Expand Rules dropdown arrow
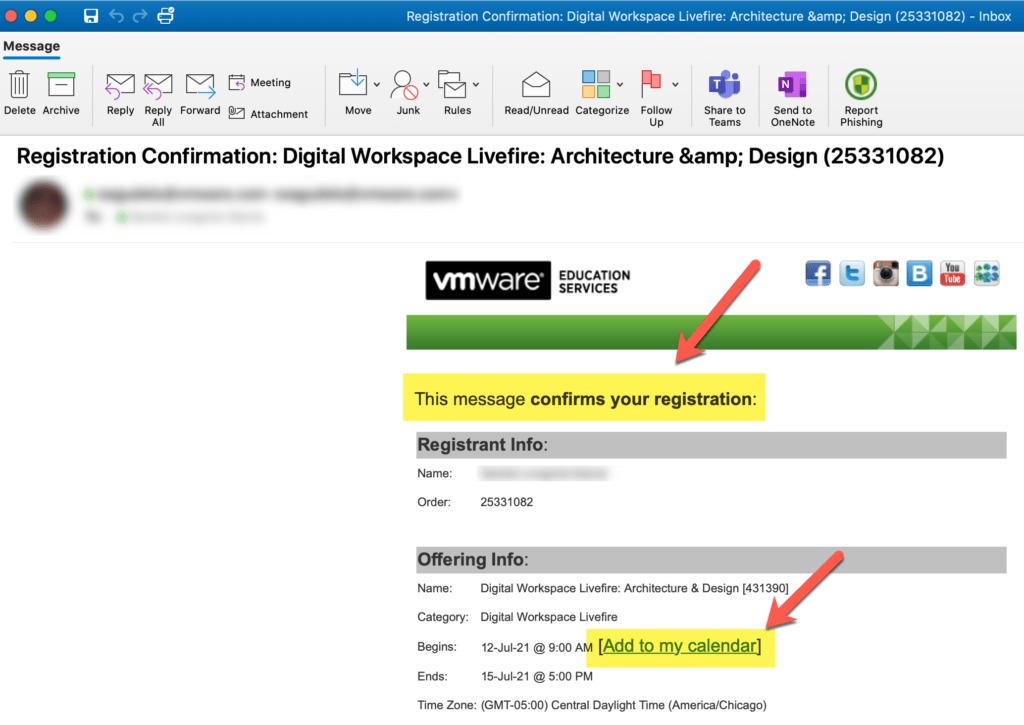This screenshot has height=725, width=1024. click(476, 85)
